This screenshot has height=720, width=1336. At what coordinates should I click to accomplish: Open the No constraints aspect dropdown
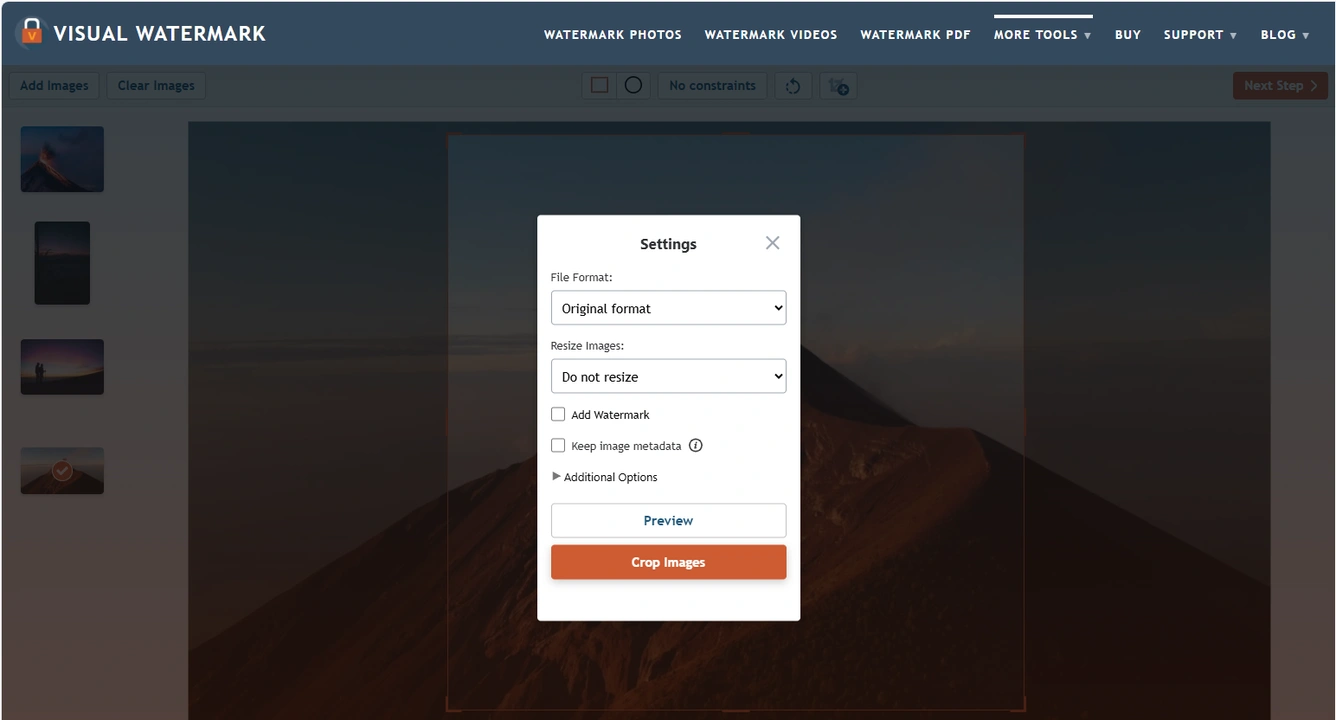pyautogui.click(x=712, y=86)
